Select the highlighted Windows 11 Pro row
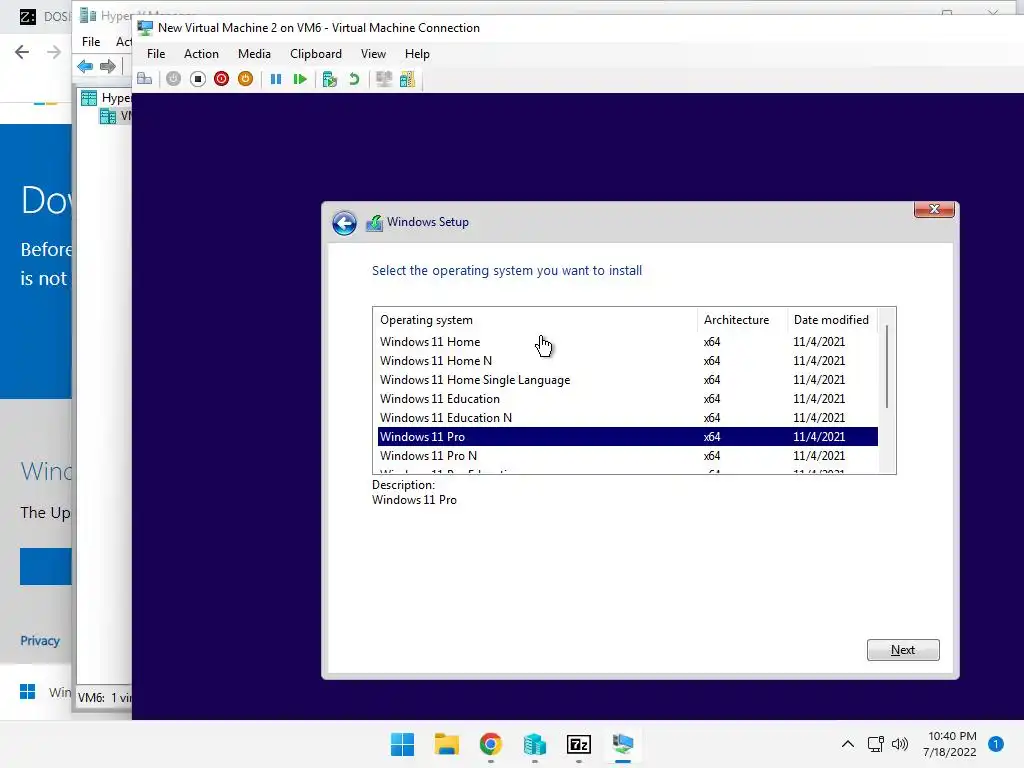Image resolution: width=1024 pixels, height=768 pixels. point(628,436)
